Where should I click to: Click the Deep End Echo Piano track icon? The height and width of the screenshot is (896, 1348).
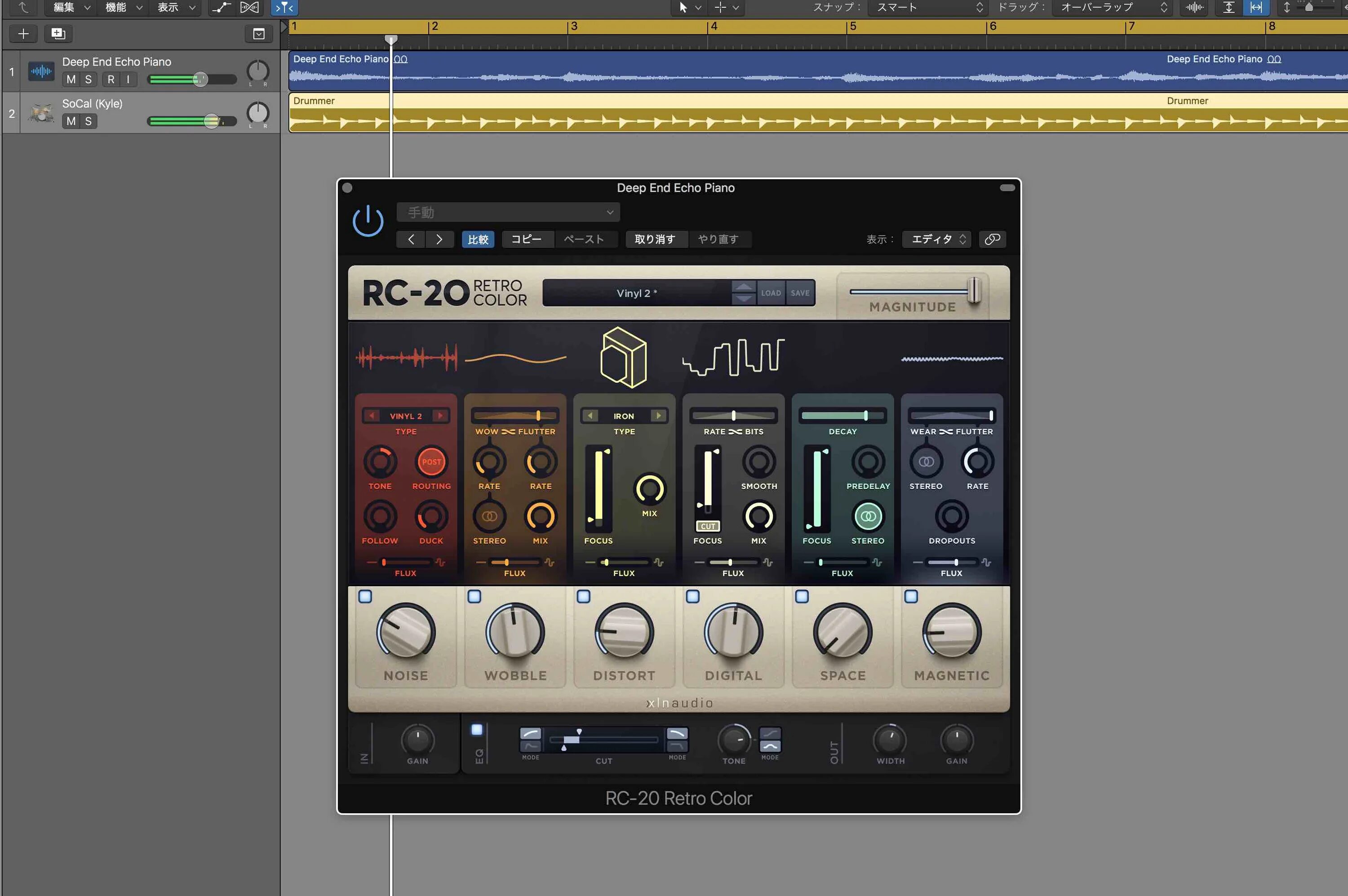[41, 71]
